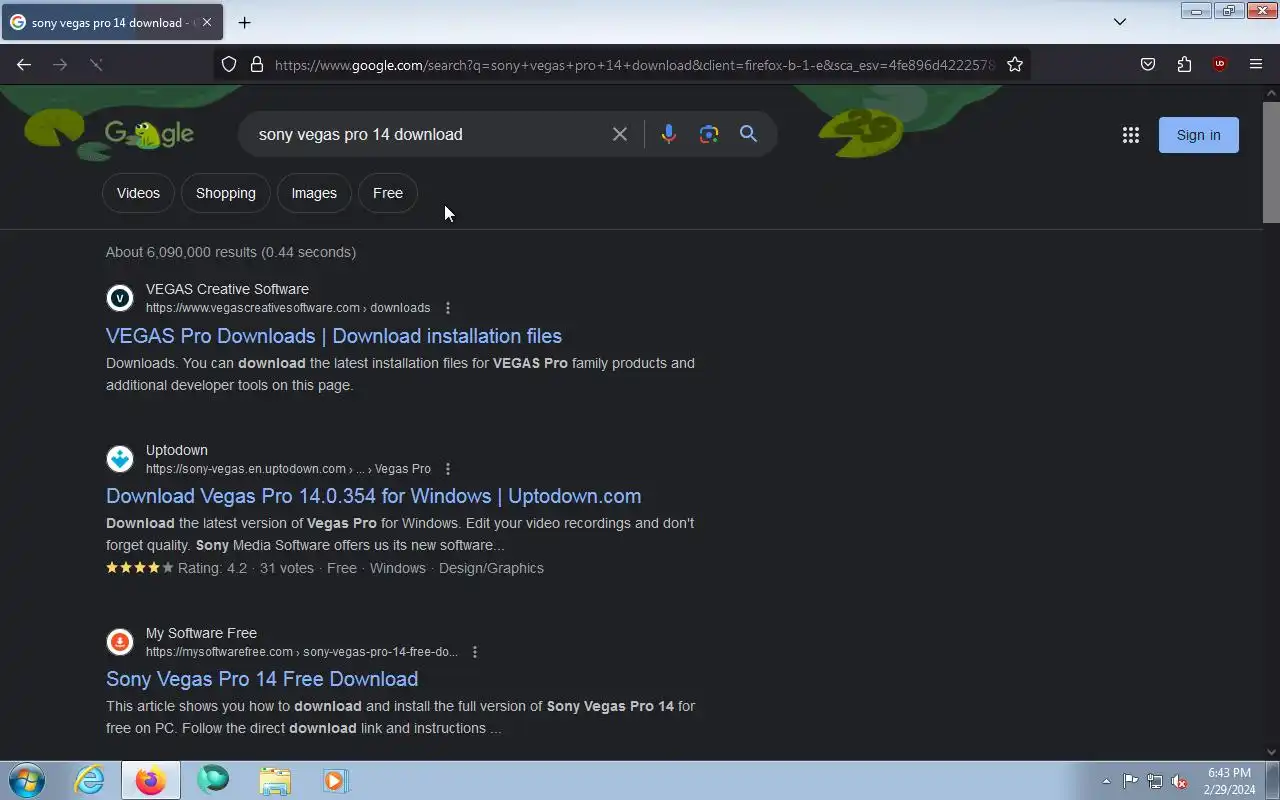Open the tracking protection shield icon
Image resolution: width=1280 pixels, height=800 pixels.
point(229,64)
